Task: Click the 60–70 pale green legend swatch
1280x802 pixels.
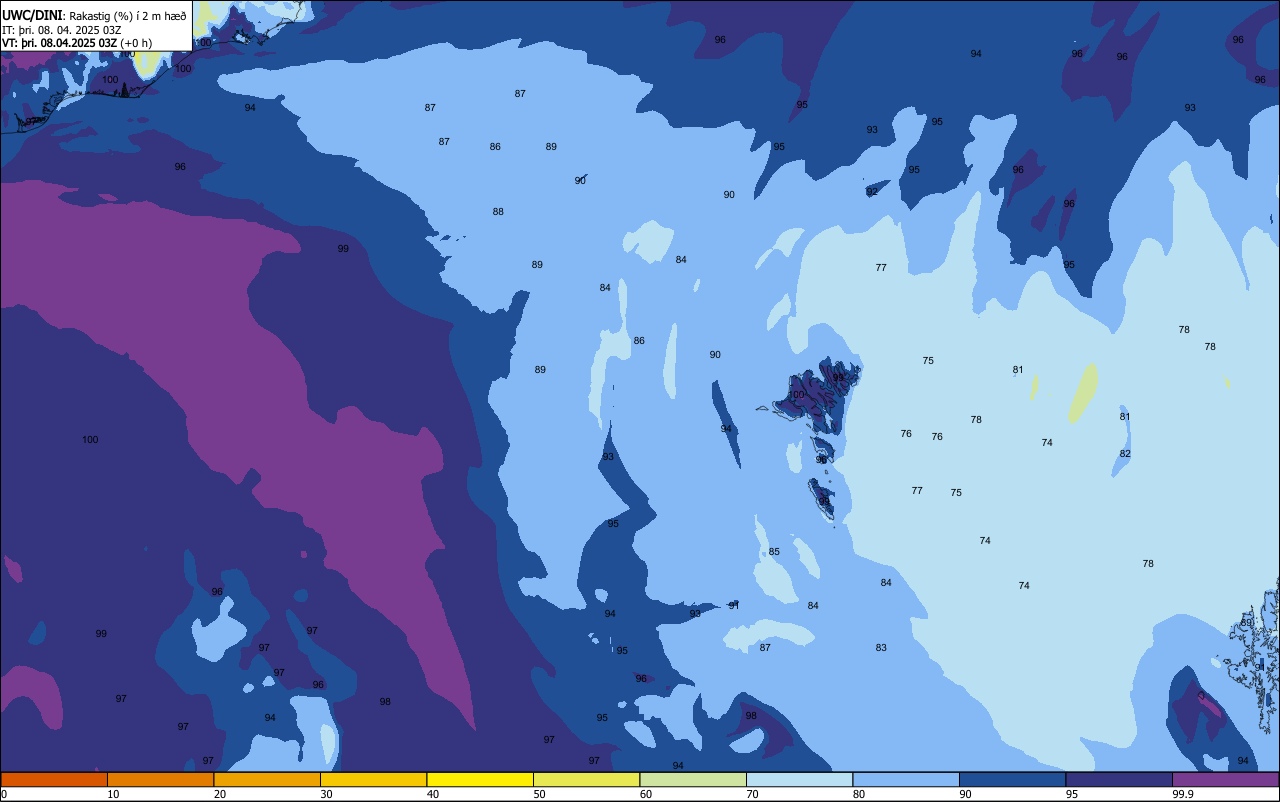Action: [693, 779]
